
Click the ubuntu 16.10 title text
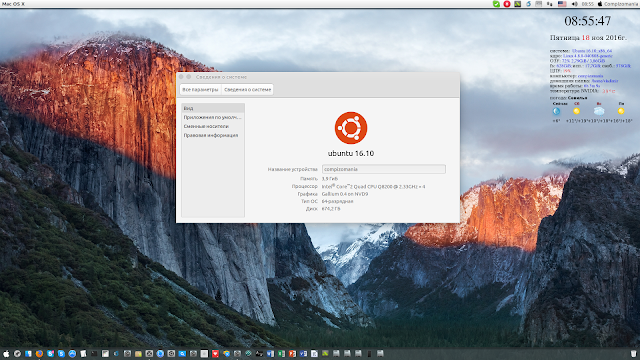pos(351,153)
